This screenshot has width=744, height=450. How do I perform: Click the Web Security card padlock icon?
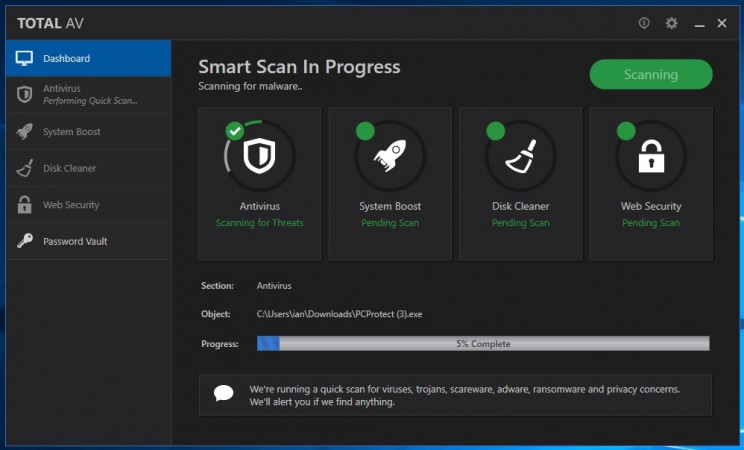click(x=651, y=155)
